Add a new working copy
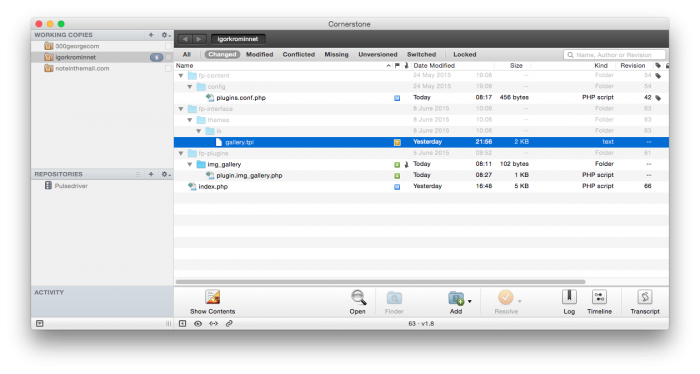Viewport: 700px width, 374px height. (151, 35)
